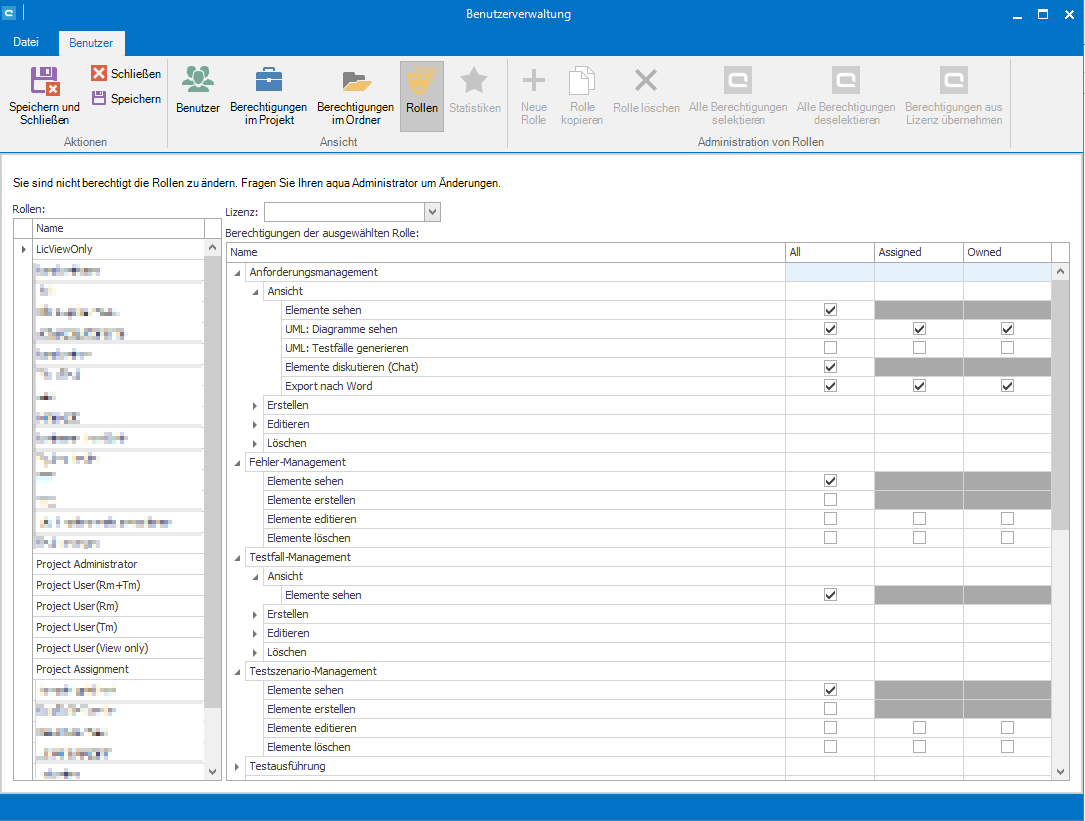
Task: Click the red Schließen icon
Action: click(x=100, y=74)
